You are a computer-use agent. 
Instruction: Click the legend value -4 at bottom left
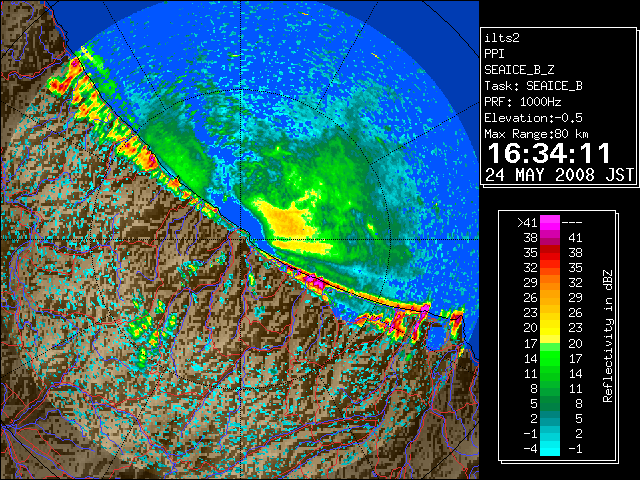tap(530, 449)
